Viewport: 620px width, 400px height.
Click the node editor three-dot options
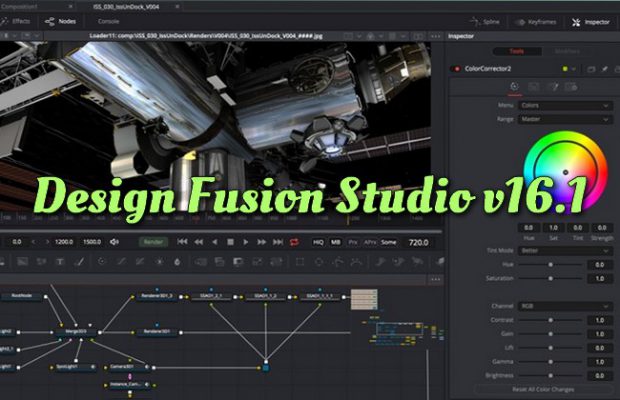point(436,279)
